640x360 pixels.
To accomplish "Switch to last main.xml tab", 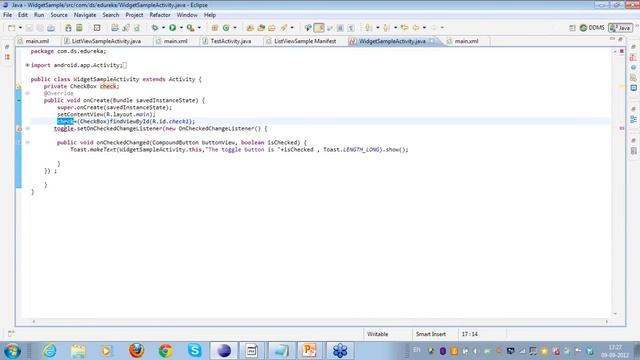I will click(x=466, y=41).
